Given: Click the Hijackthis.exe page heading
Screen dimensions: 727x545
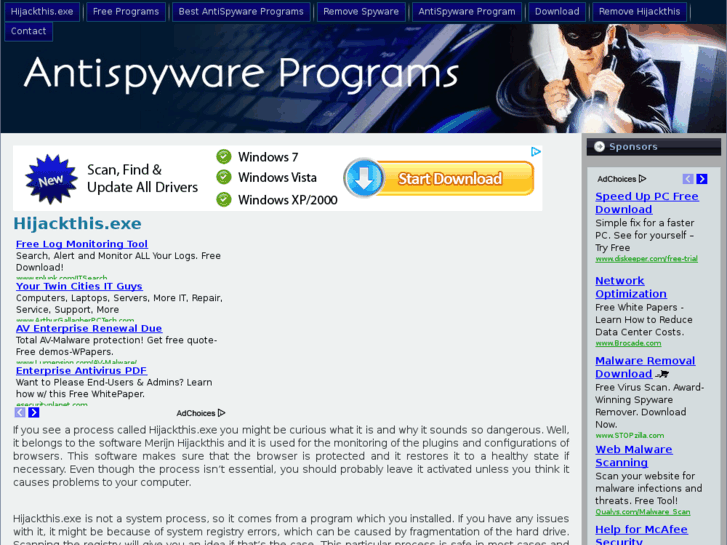Looking at the screenshot, I should (77, 224).
